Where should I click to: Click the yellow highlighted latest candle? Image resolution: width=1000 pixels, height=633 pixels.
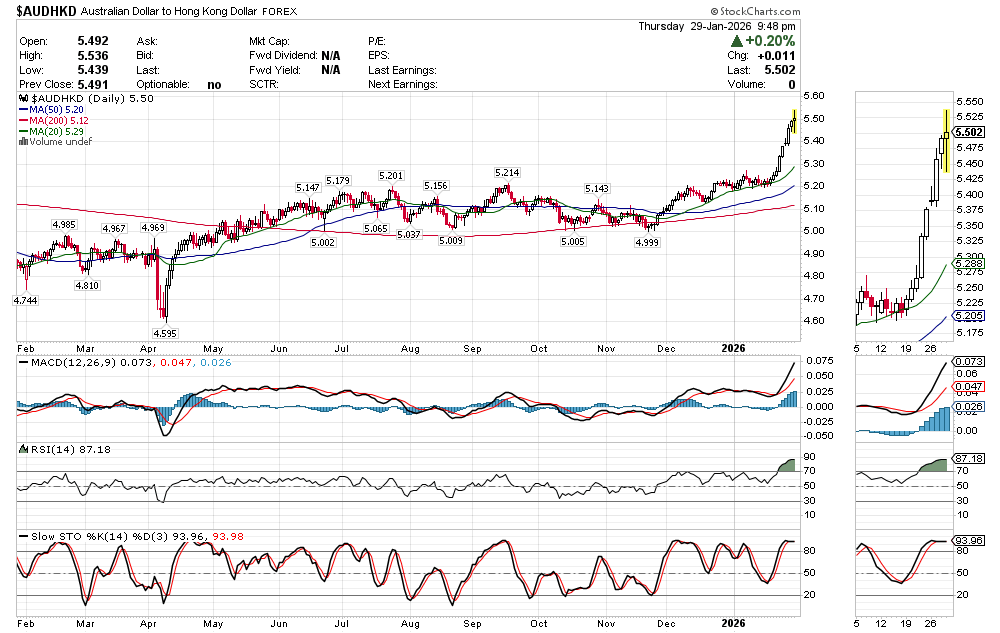click(x=946, y=140)
